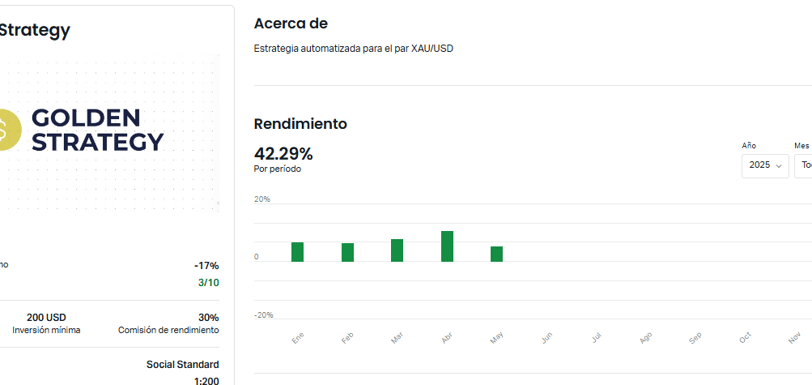The width and height of the screenshot is (812, 385).
Task: Click the 200 USD minimum investment value
Action: (47, 318)
